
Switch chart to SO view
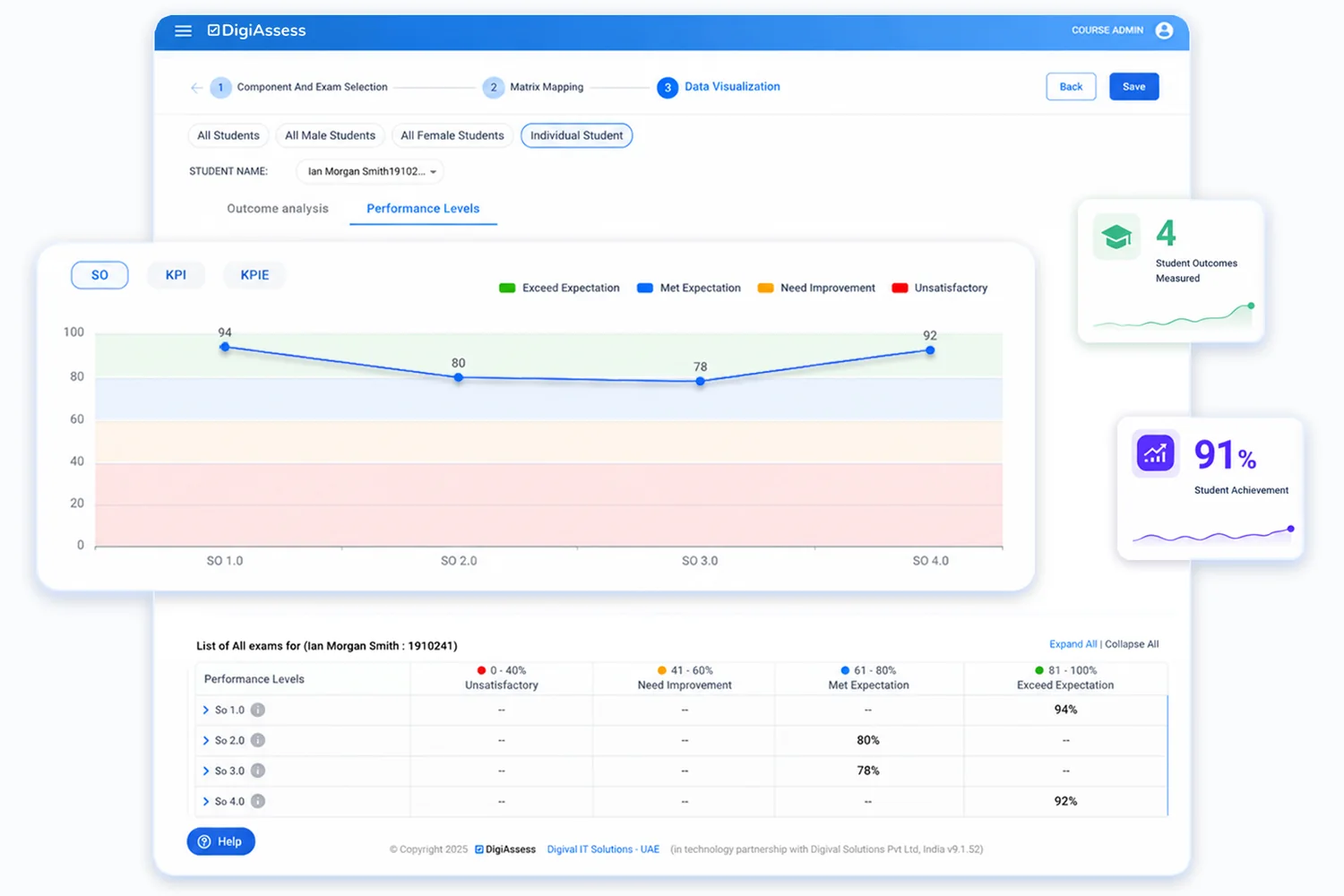(99, 275)
